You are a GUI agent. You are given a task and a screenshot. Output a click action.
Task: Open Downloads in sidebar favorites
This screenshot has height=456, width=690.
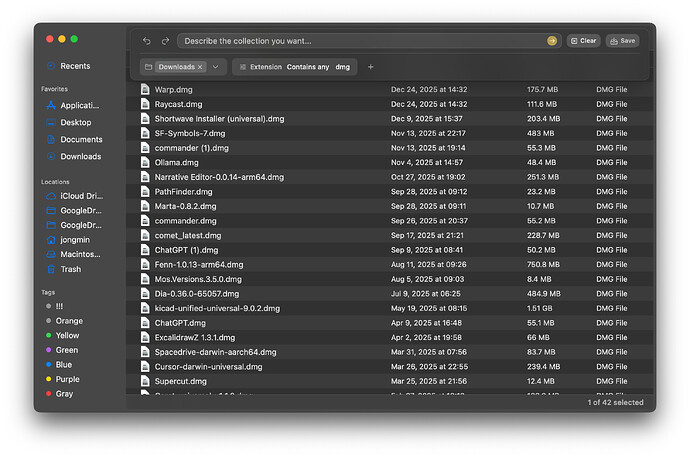coord(74,157)
